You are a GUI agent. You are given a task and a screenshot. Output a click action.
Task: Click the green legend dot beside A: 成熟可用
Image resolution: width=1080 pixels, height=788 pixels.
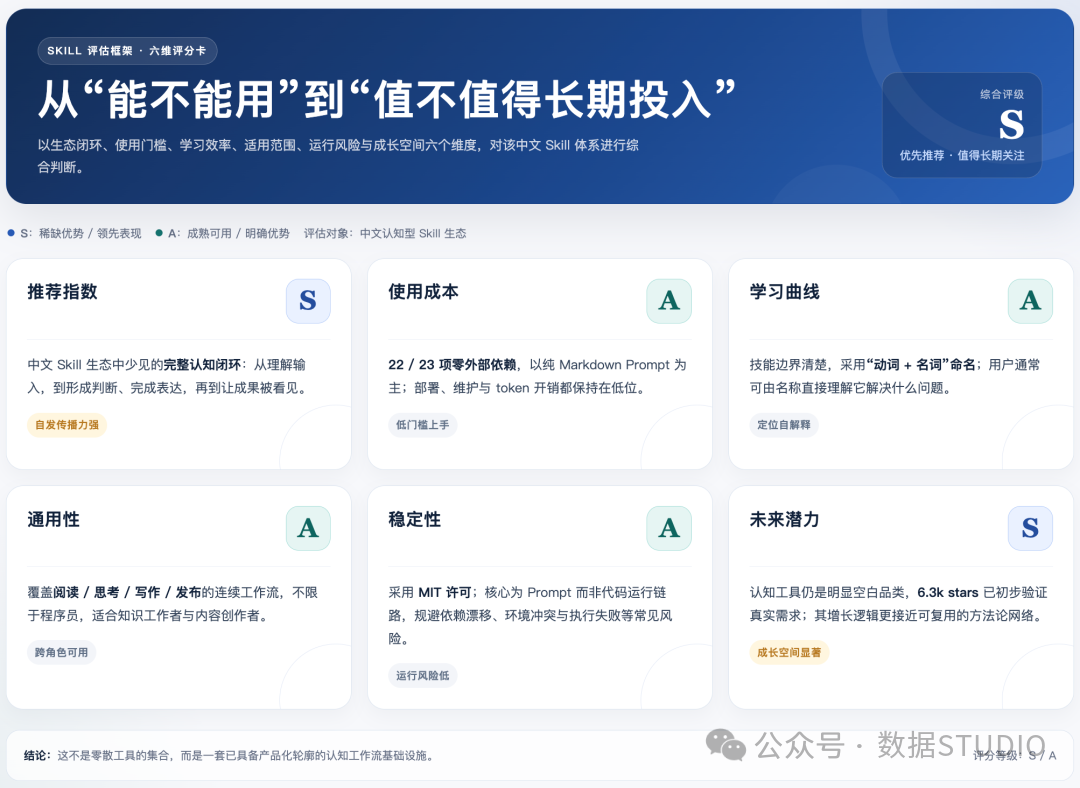tap(159, 233)
